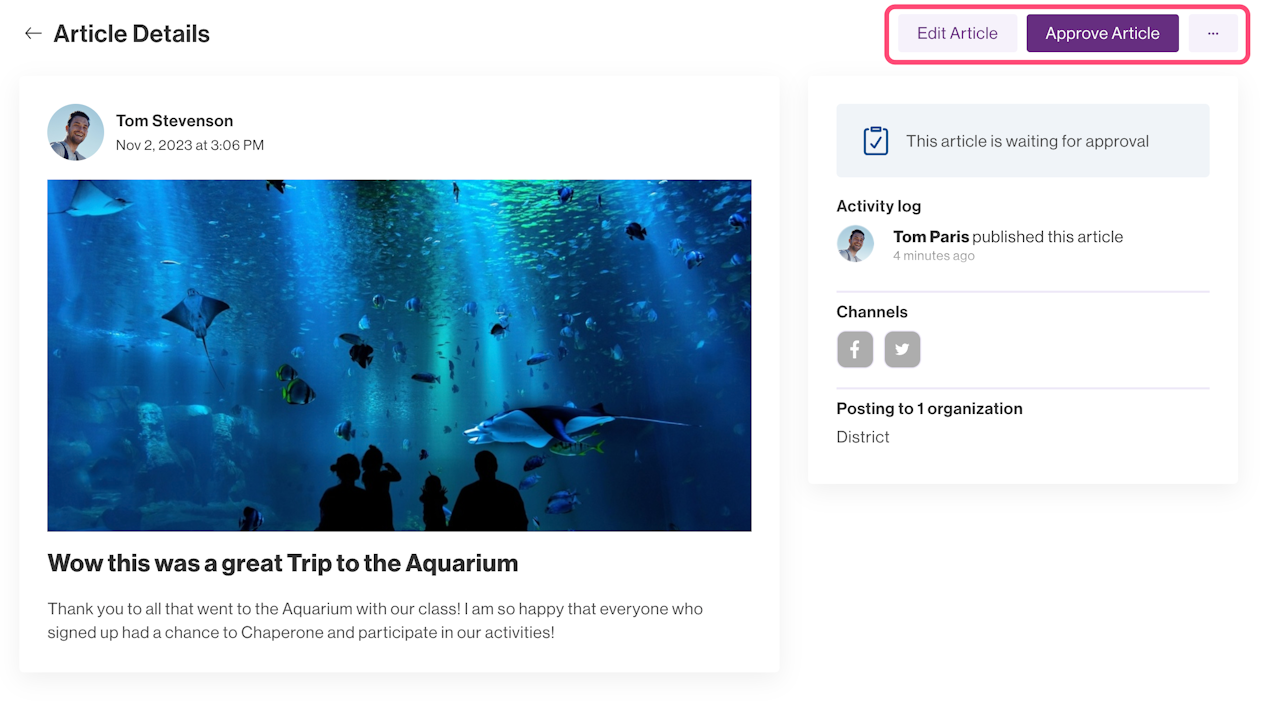Select the Tom Paris name in activity log
The width and height of the screenshot is (1280, 703).
click(931, 237)
